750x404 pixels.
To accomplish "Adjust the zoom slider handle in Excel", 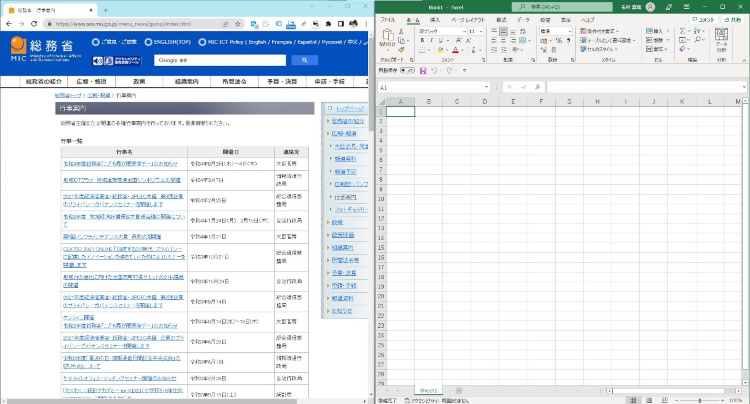I will point(699,400).
